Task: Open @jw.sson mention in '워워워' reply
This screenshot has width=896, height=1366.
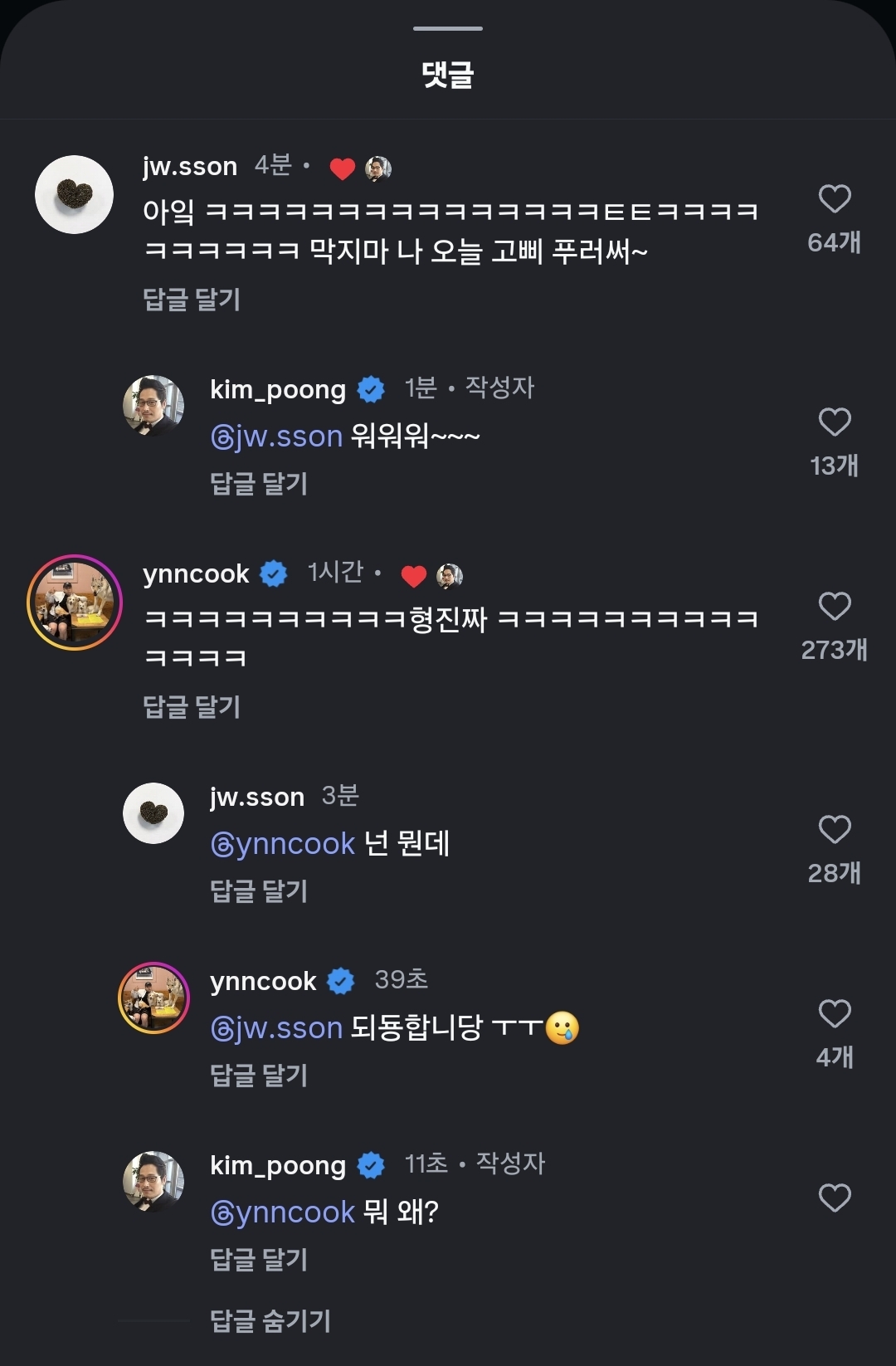Action: (x=276, y=437)
